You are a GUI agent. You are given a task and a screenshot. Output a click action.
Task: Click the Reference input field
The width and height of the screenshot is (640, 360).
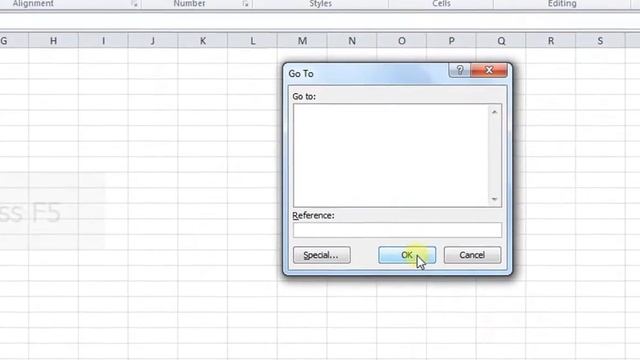tap(397, 230)
